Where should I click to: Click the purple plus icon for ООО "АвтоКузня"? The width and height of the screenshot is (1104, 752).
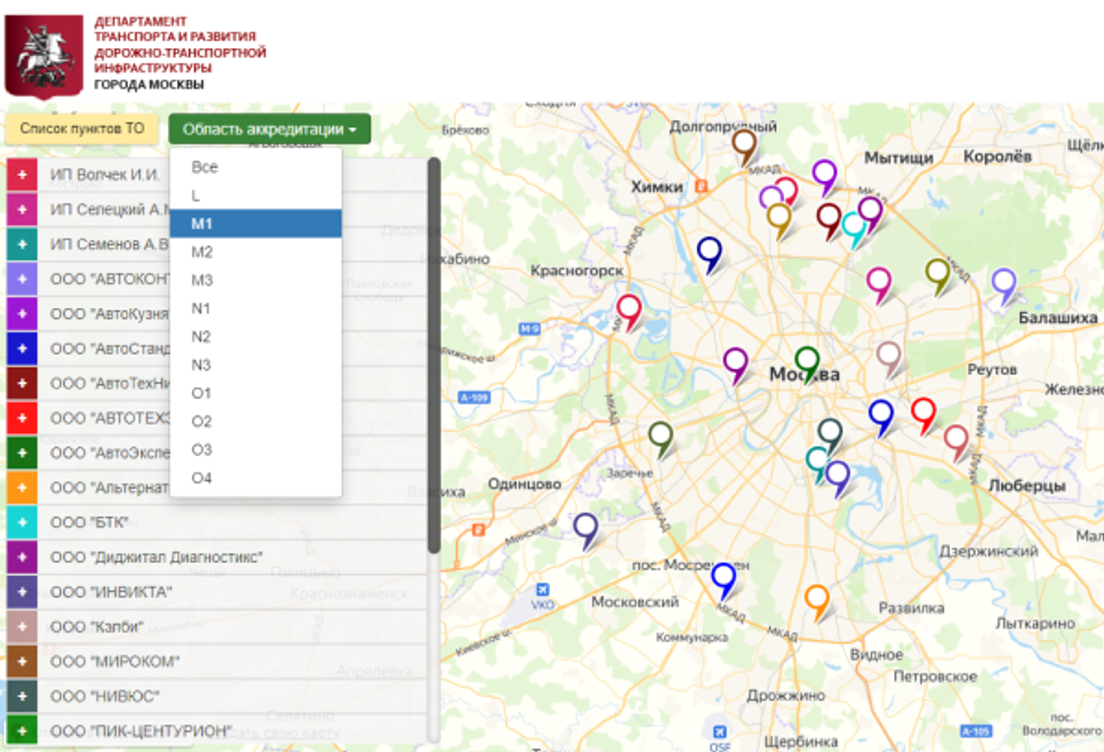[x=22, y=313]
